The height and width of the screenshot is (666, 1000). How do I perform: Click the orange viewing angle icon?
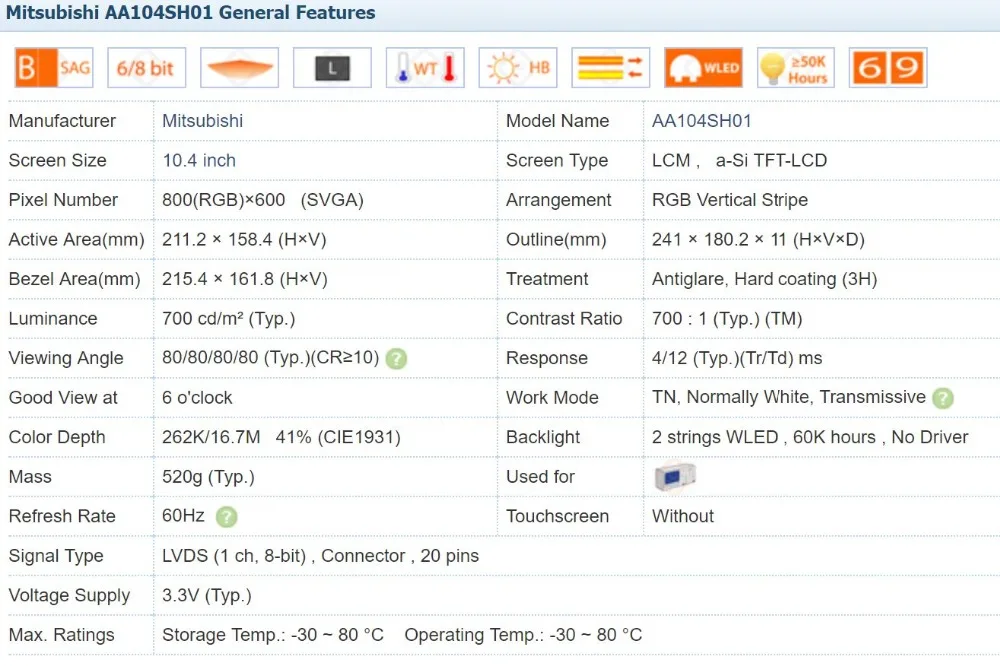pos(240,68)
